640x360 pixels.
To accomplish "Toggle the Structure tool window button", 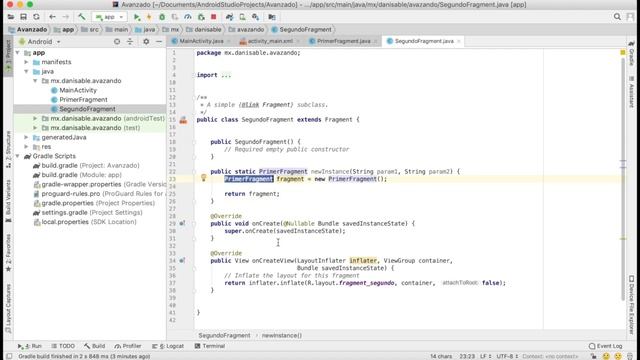I will [x=8, y=149].
